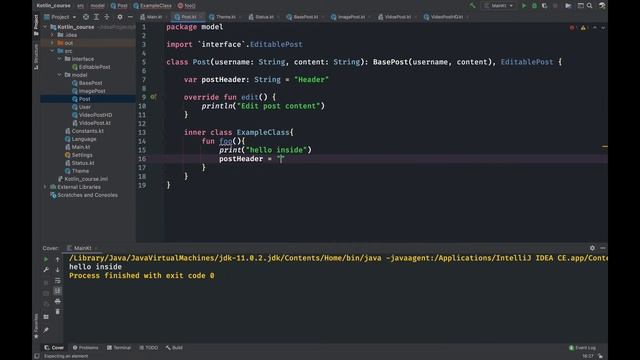Expand the .idea folder
The image size is (640, 360).
tap(52, 35)
